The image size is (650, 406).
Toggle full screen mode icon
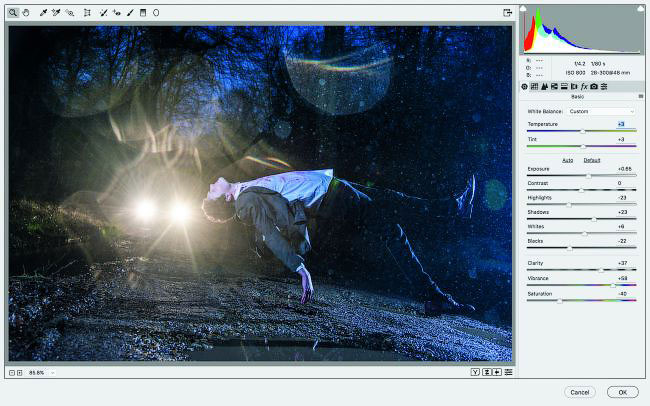(507, 13)
